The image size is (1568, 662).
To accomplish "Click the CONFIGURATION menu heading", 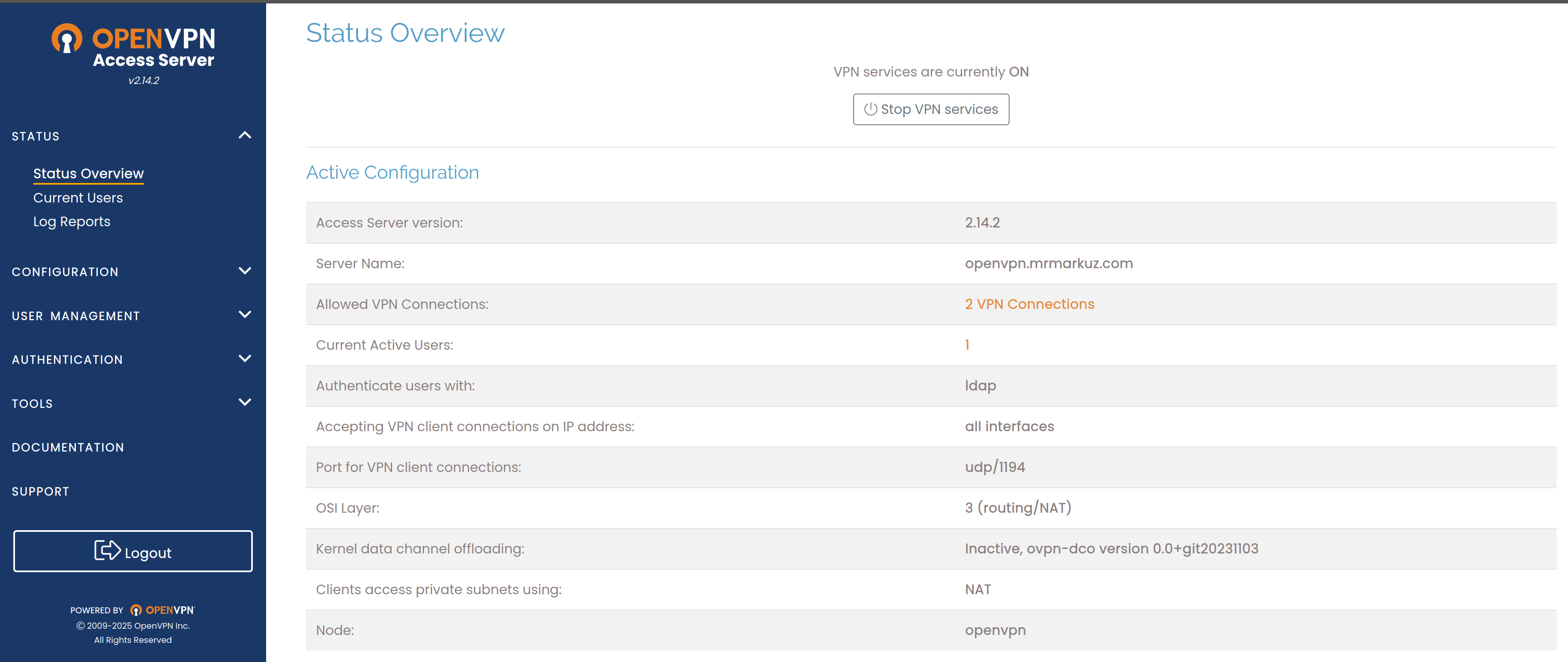I will pyautogui.click(x=65, y=272).
